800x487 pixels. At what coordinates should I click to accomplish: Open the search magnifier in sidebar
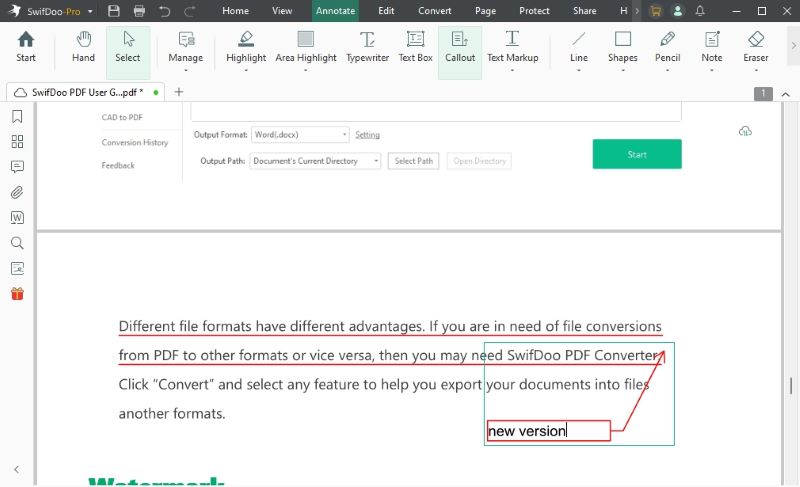pos(17,243)
